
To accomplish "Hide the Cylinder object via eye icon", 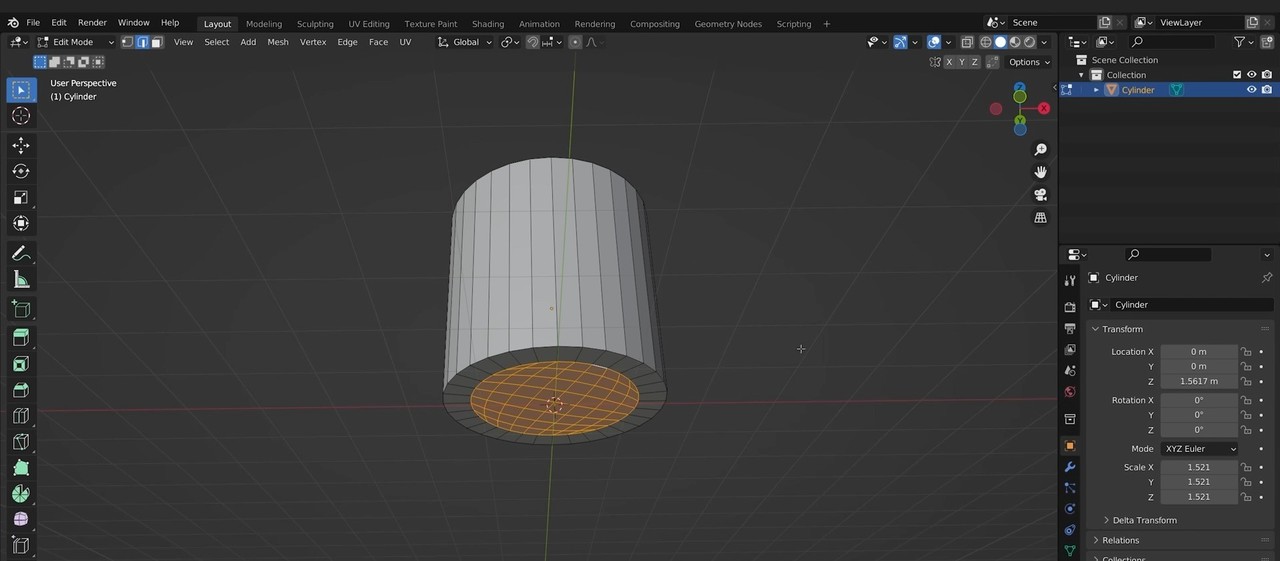I will 1251,90.
